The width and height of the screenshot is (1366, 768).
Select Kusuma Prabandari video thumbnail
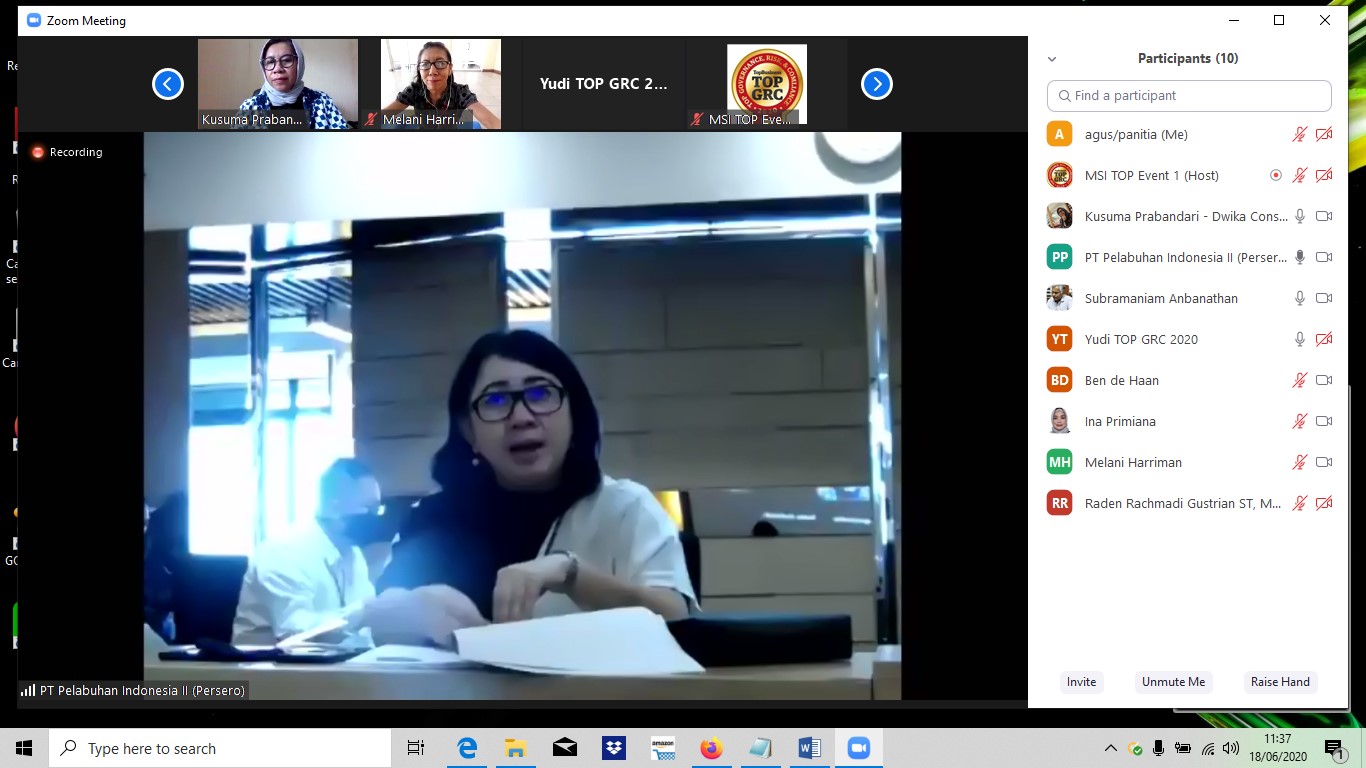278,84
